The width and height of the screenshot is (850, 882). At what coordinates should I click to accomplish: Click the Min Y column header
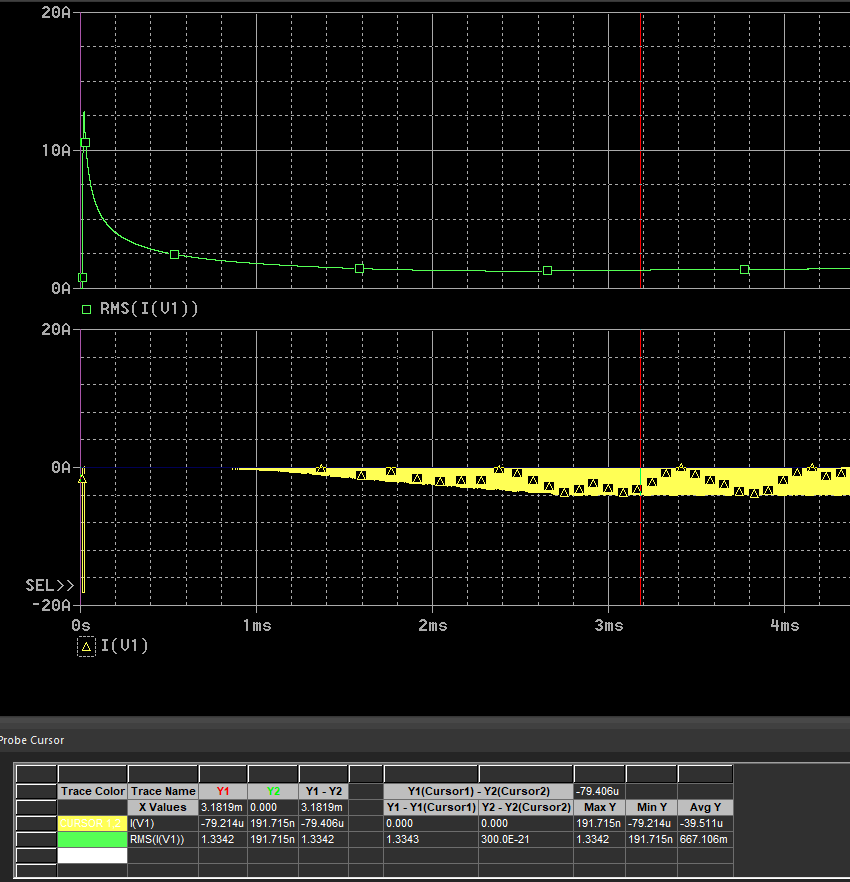coord(651,807)
